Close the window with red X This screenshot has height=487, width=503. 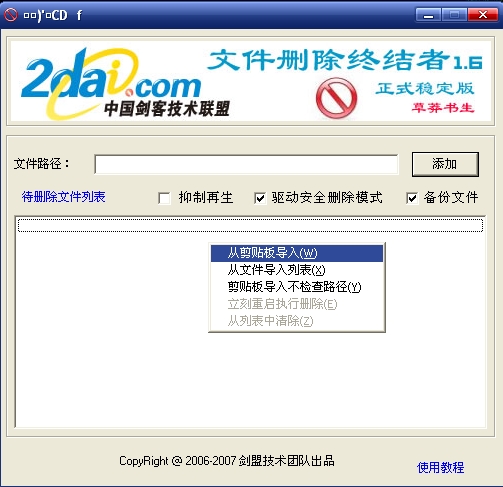tap(483, 15)
